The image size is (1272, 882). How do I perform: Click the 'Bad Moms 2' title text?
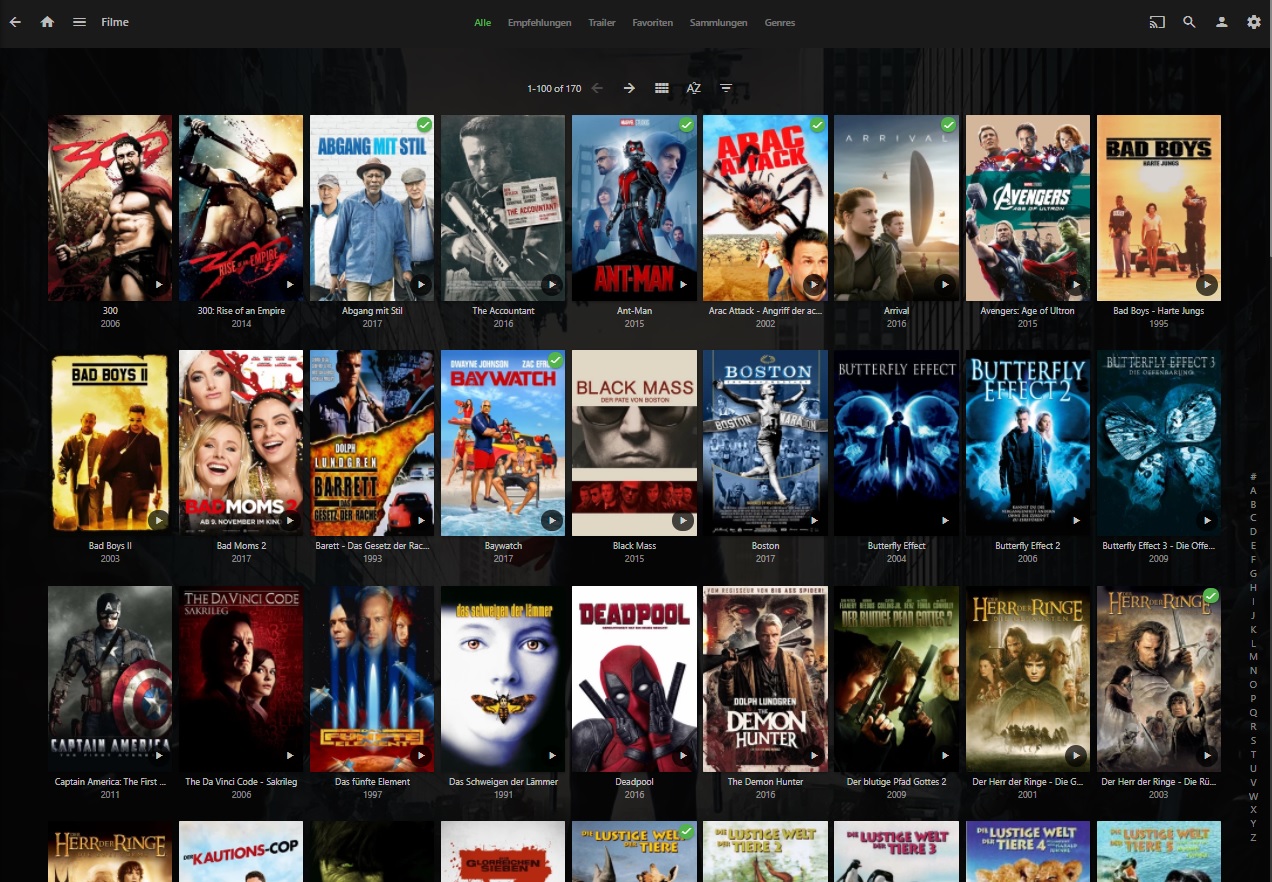(x=241, y=546)
